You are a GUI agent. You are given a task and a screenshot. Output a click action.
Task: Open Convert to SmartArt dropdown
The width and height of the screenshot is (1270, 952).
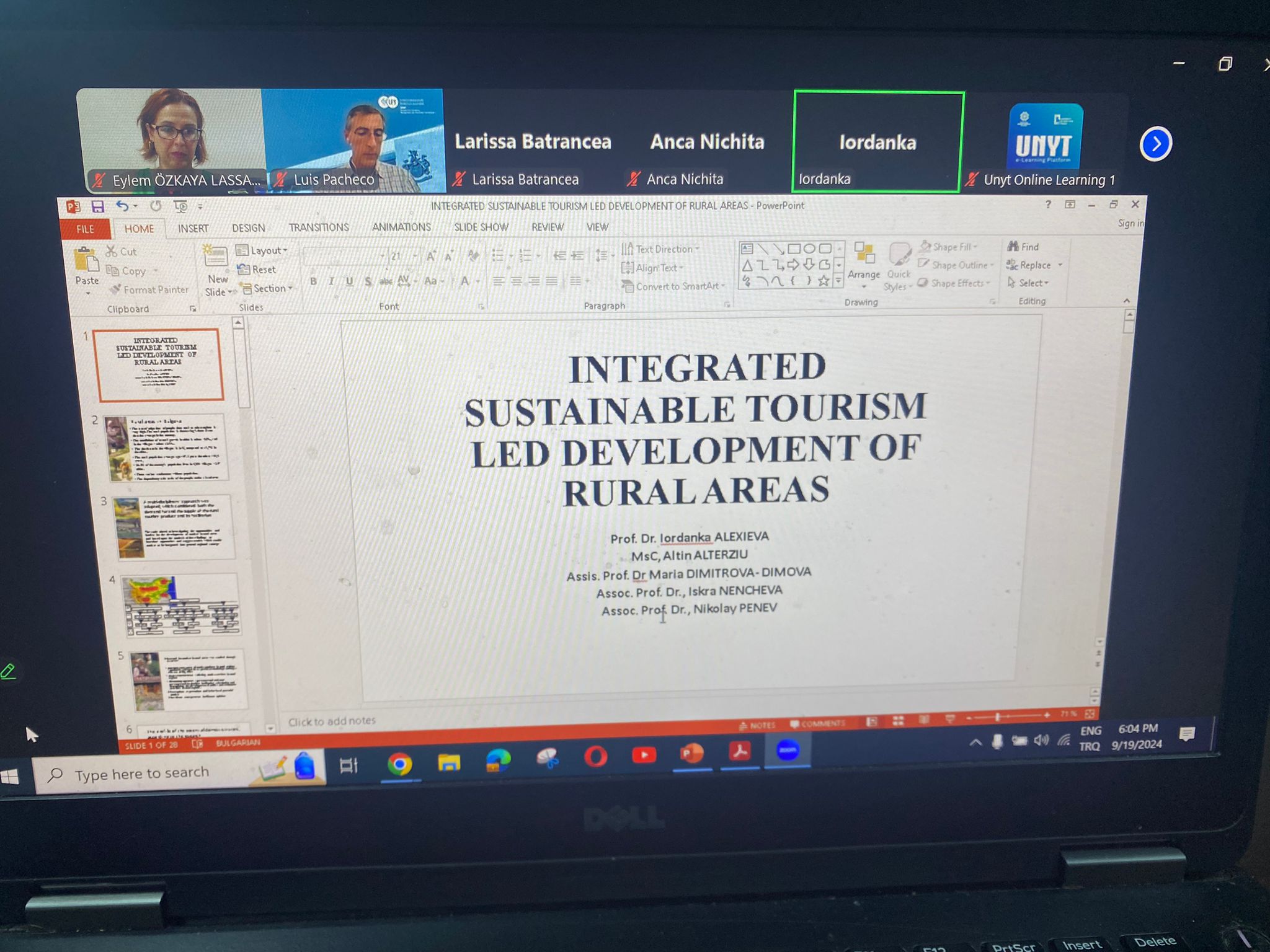pos(674,286)
